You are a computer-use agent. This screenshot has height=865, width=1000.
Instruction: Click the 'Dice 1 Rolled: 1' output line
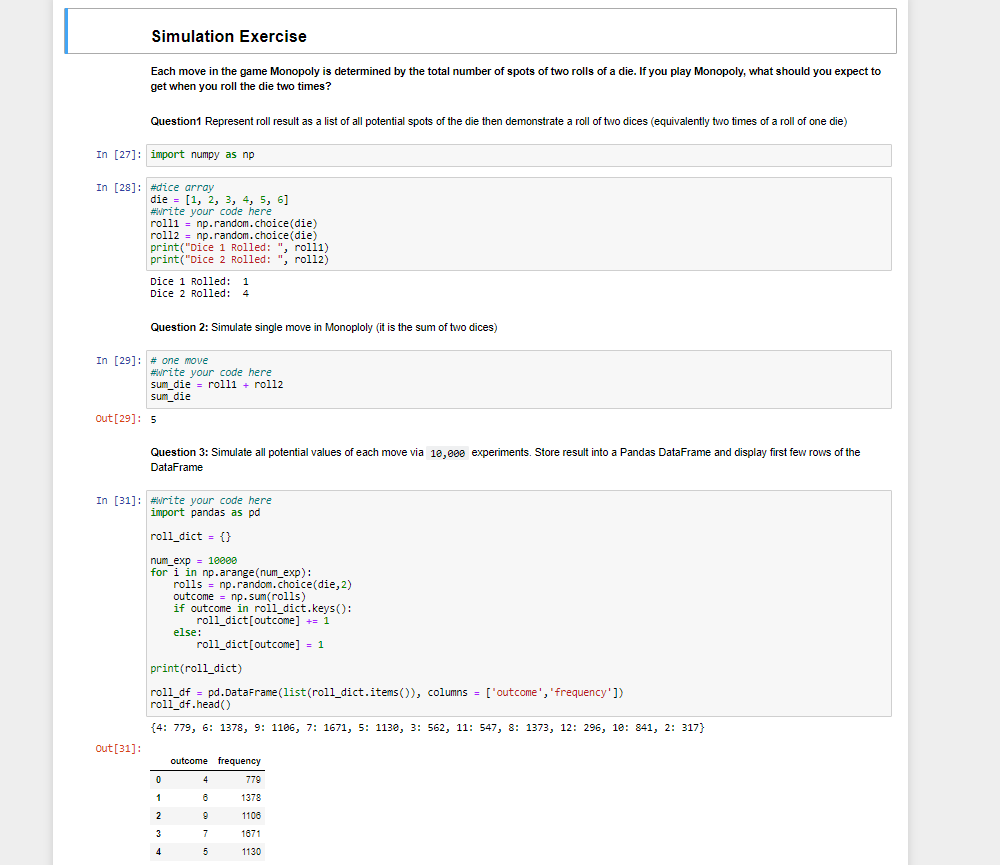(200, 281)
